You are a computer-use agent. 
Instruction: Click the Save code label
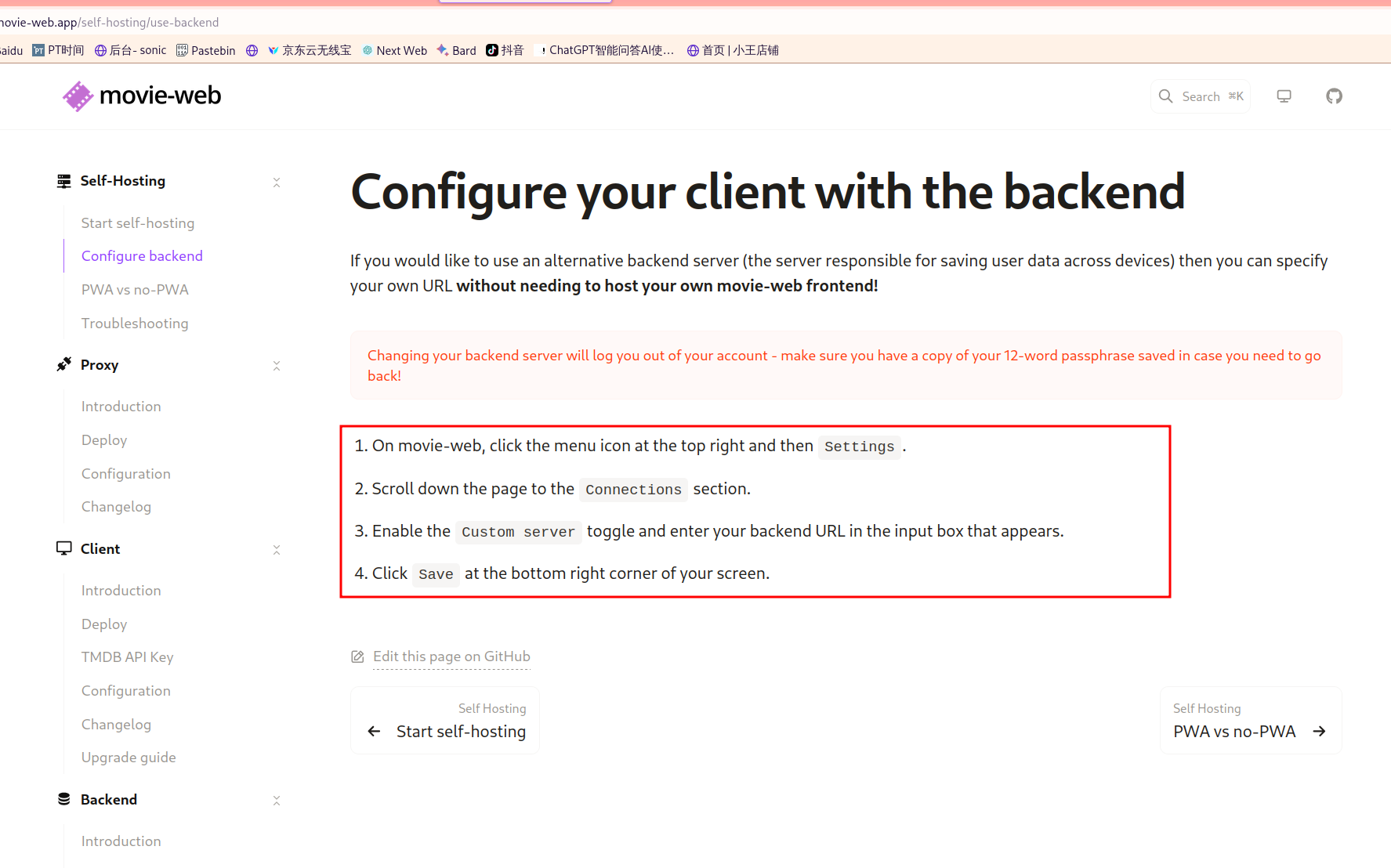pos(436,574)
